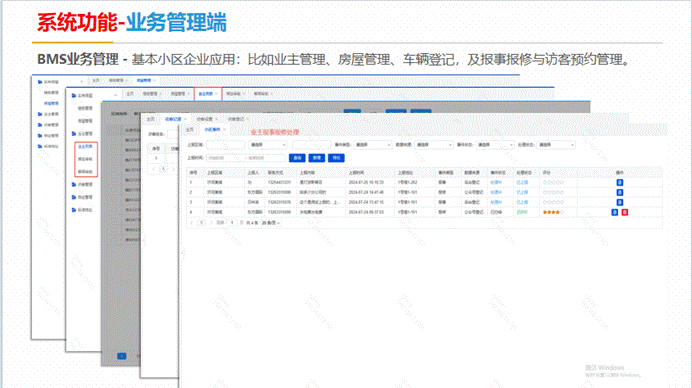Click 业主管理 folder icon in second window sidebar
The width and height of the screenshot is (692, 388).
[x=74, y=133]
